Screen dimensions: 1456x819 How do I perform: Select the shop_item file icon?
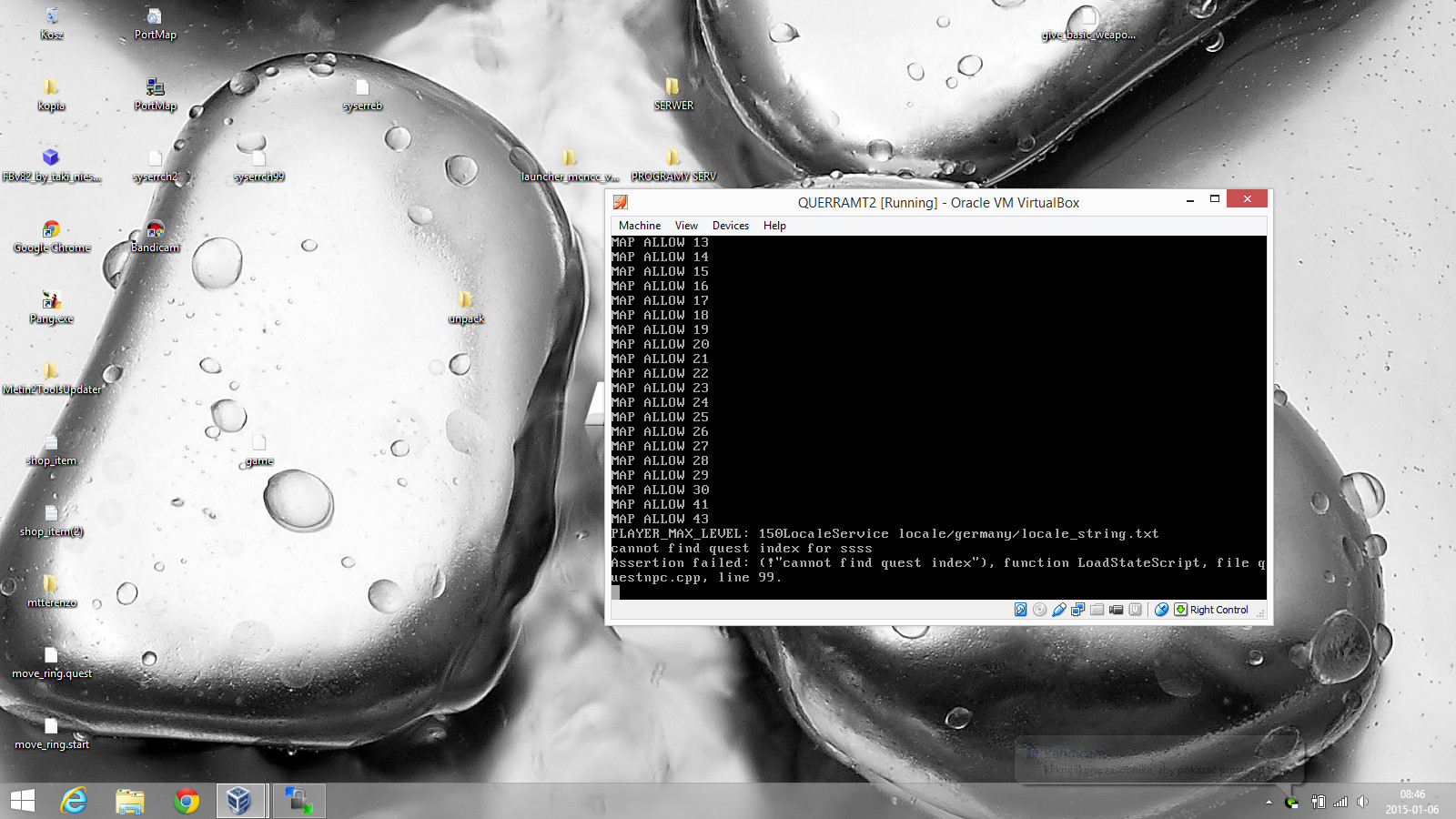tap(52, 450)
